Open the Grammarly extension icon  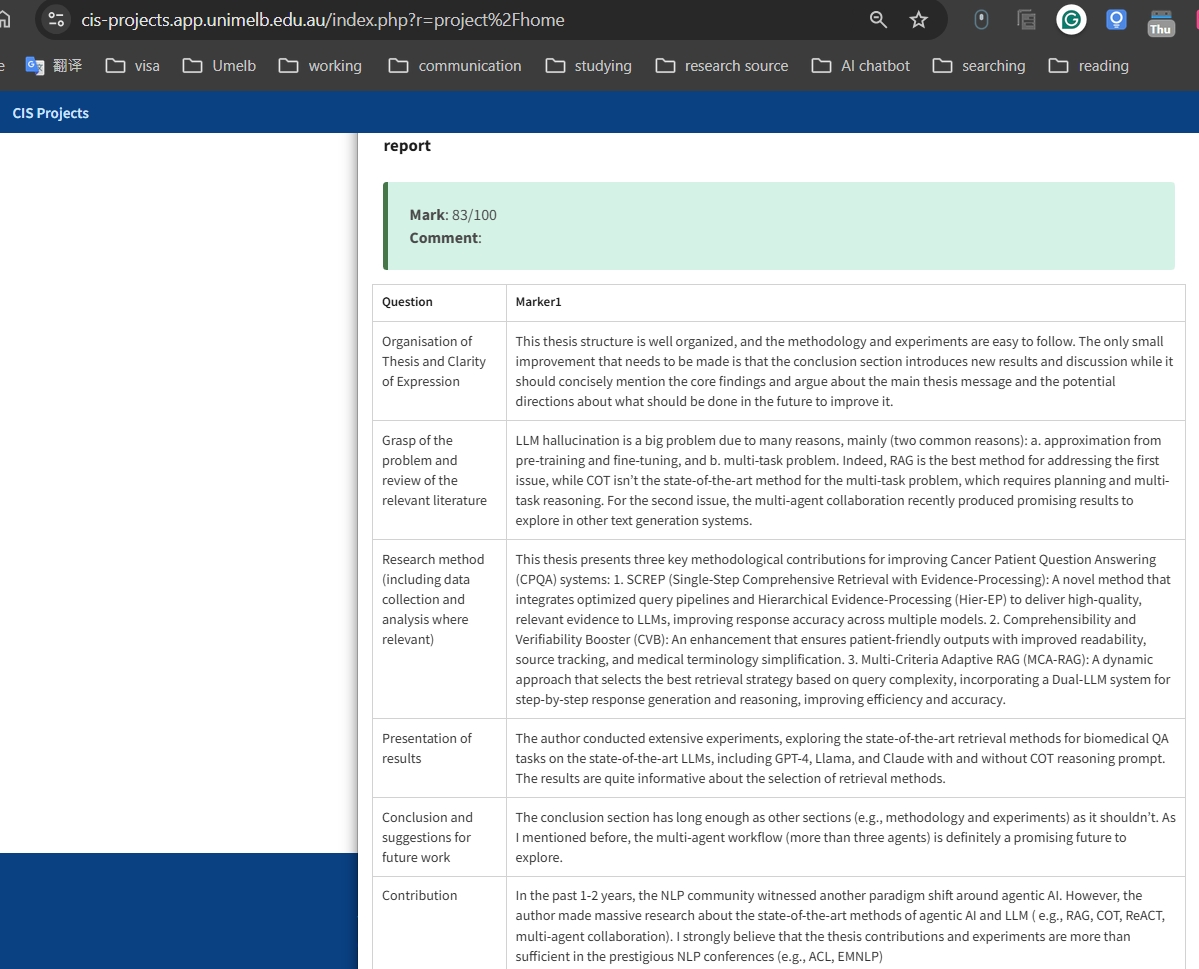[x=1071, y=20]
